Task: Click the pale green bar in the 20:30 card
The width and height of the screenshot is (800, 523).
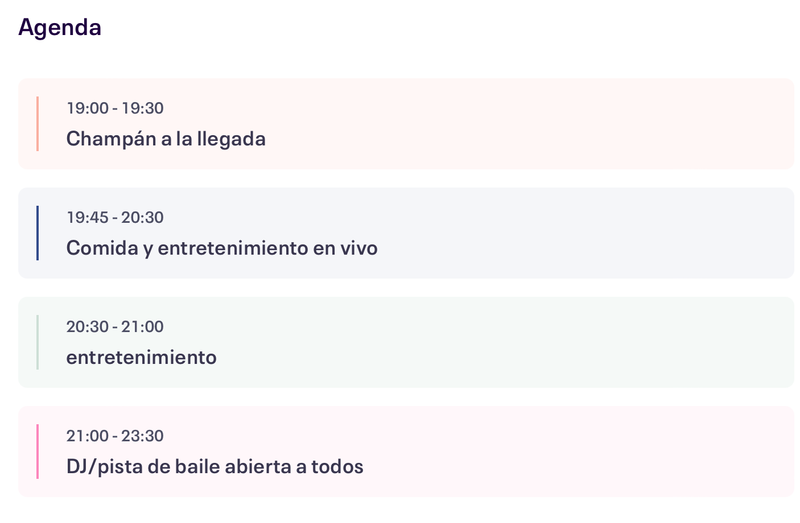Action: click(37, 342)
